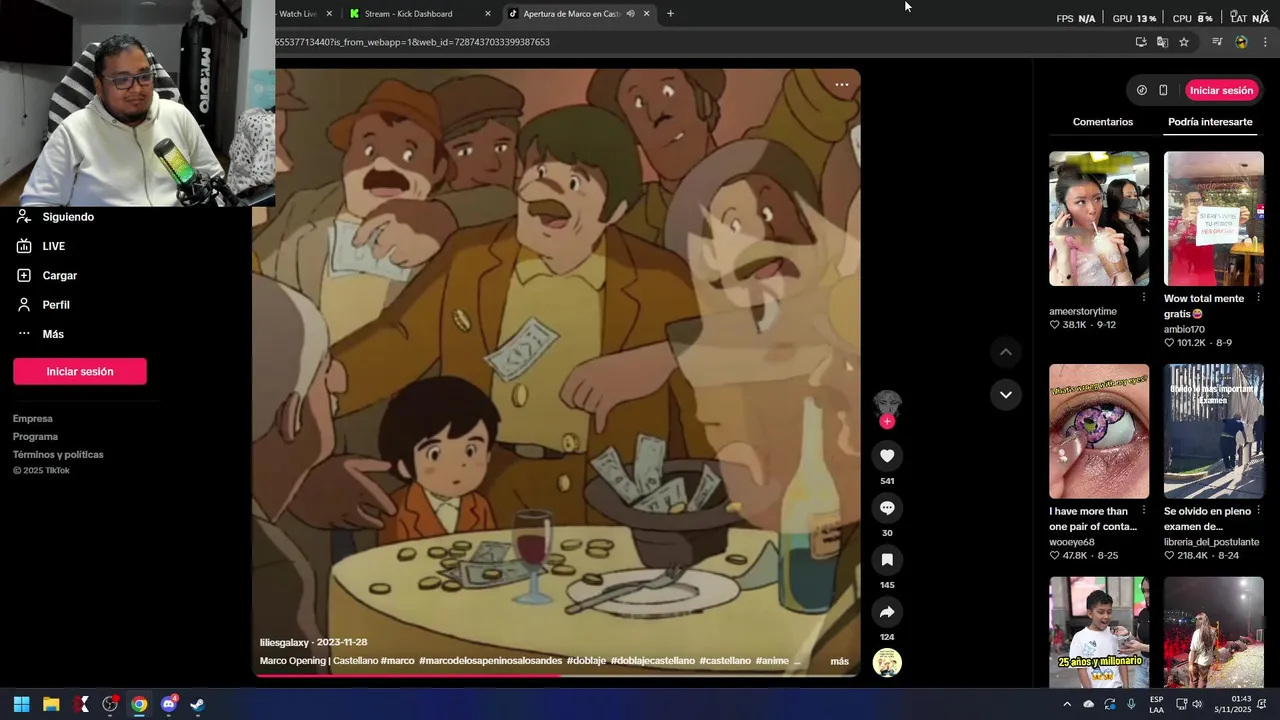Click Iniciar sesión in the top-right header
Image resolution: width=1280 pixels, height=720 pixels.
(x=1221, y=90)
